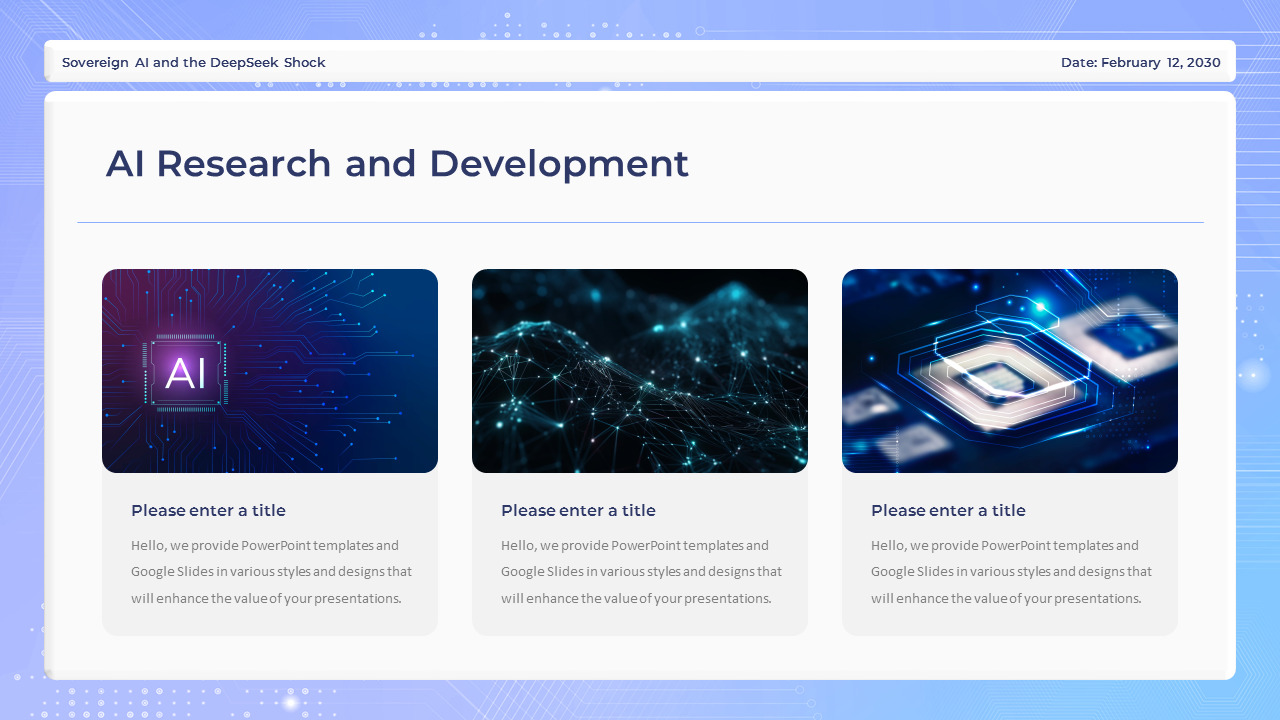Click the right card's title placeholder
1280x720 pixels.
click(x=948, y=510)
